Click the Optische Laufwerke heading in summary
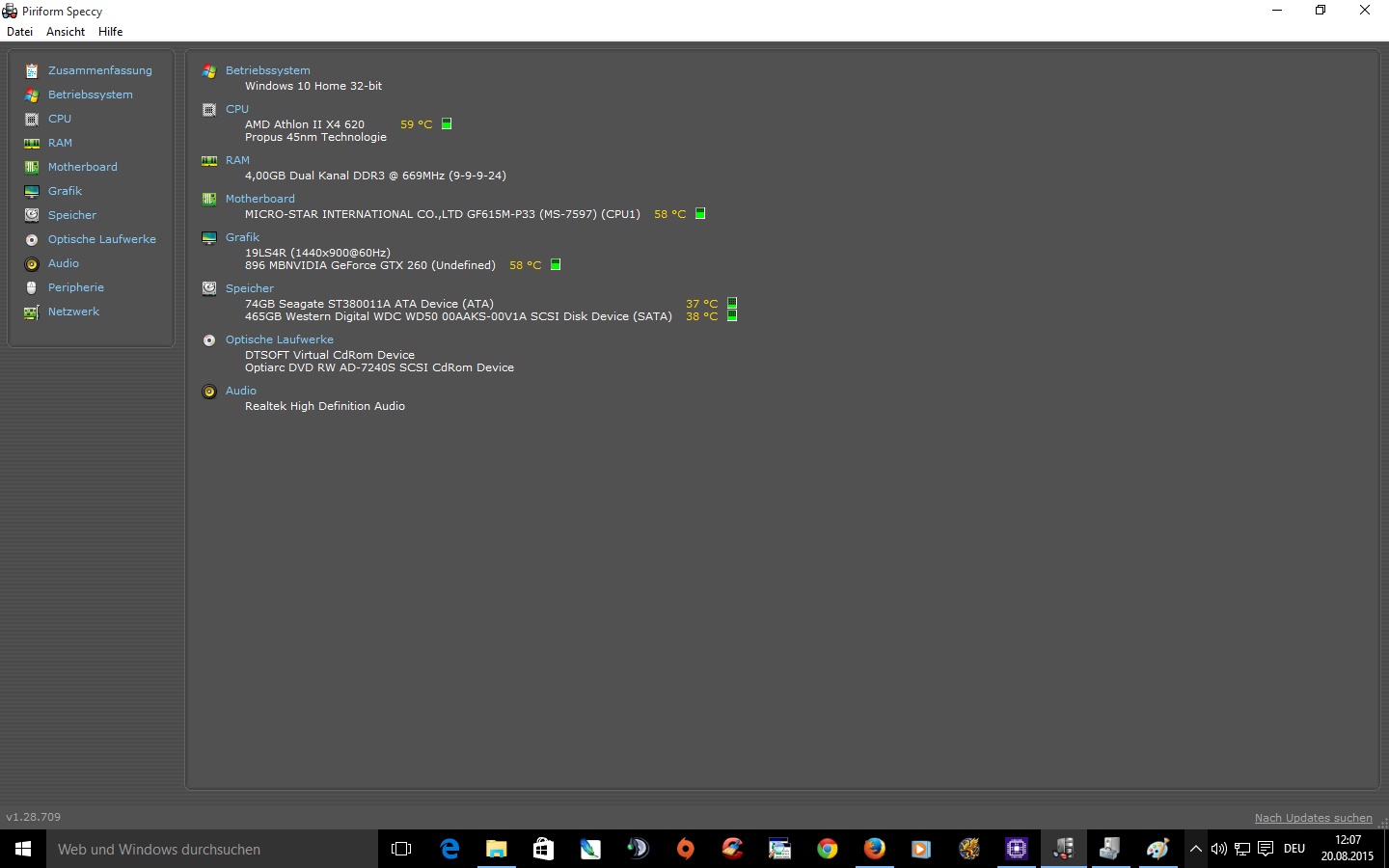Screen dimensions: 1389x868 [x=280, y=339]
